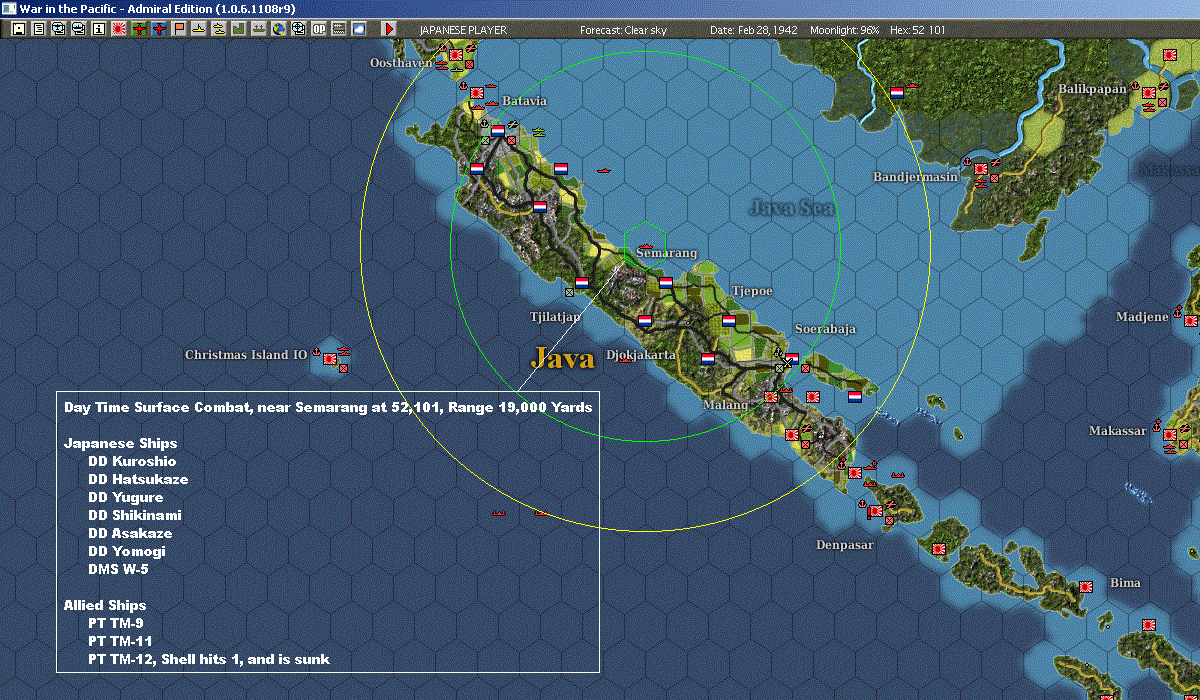Click the Tjepoe label

(752, 291)
